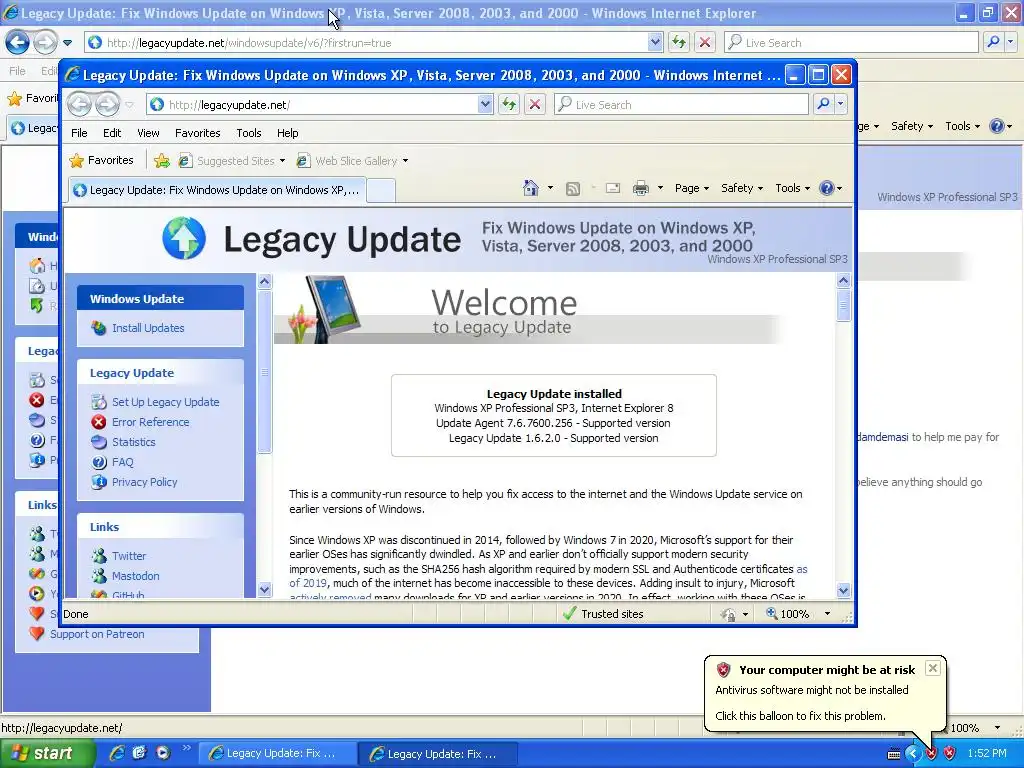Click Stop icon in front IE window
This screenshot has width=1024, height=768.
[535, 104]
